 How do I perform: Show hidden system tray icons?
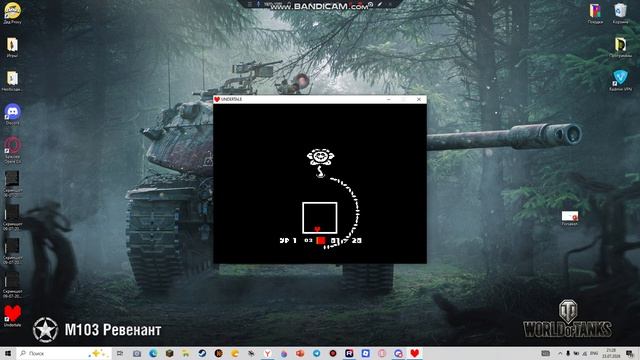[560, 353]
